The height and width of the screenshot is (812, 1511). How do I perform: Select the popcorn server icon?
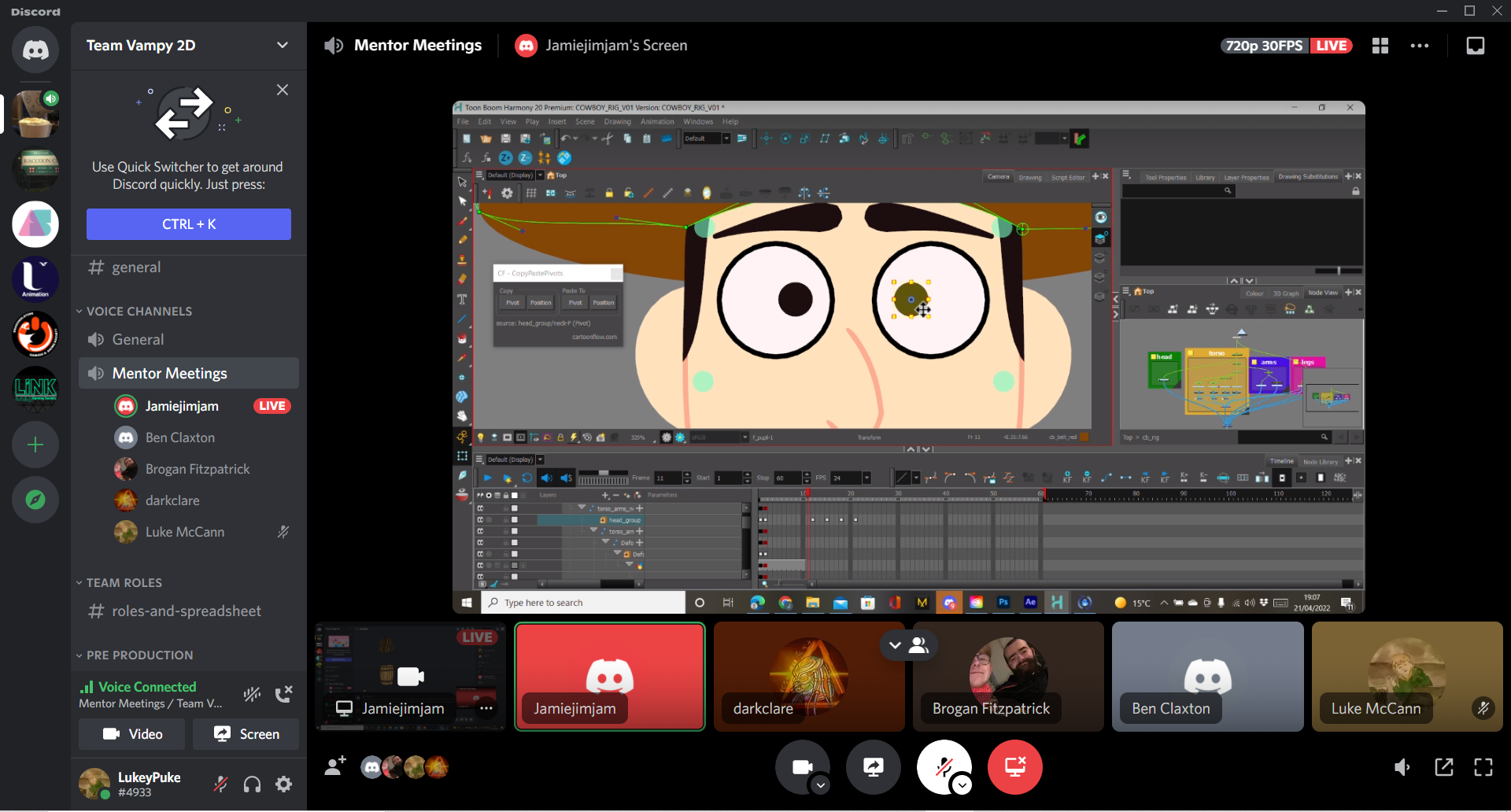pos(35,114)
